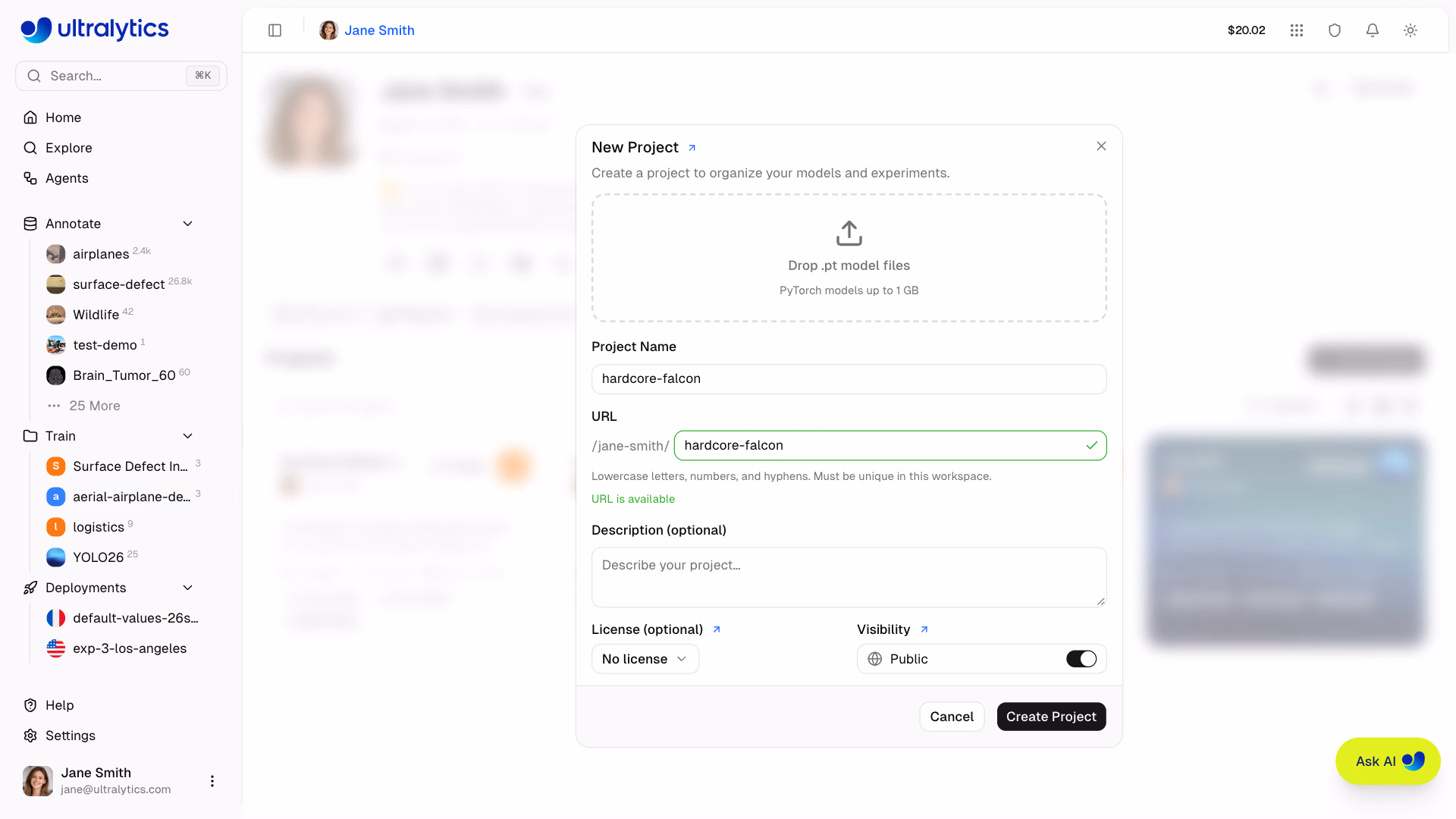Open the user menu three-dot icon
This screenshot has width=1456, height=819.
coord(212,781)
